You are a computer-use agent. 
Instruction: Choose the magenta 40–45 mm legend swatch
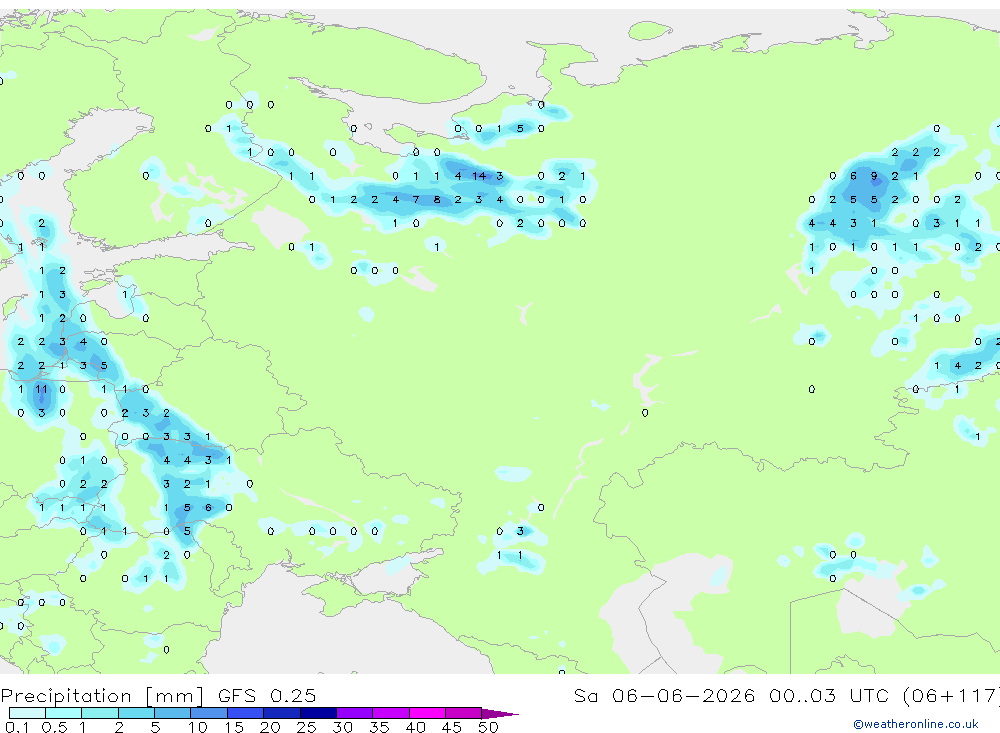click(x=427, y=713)
